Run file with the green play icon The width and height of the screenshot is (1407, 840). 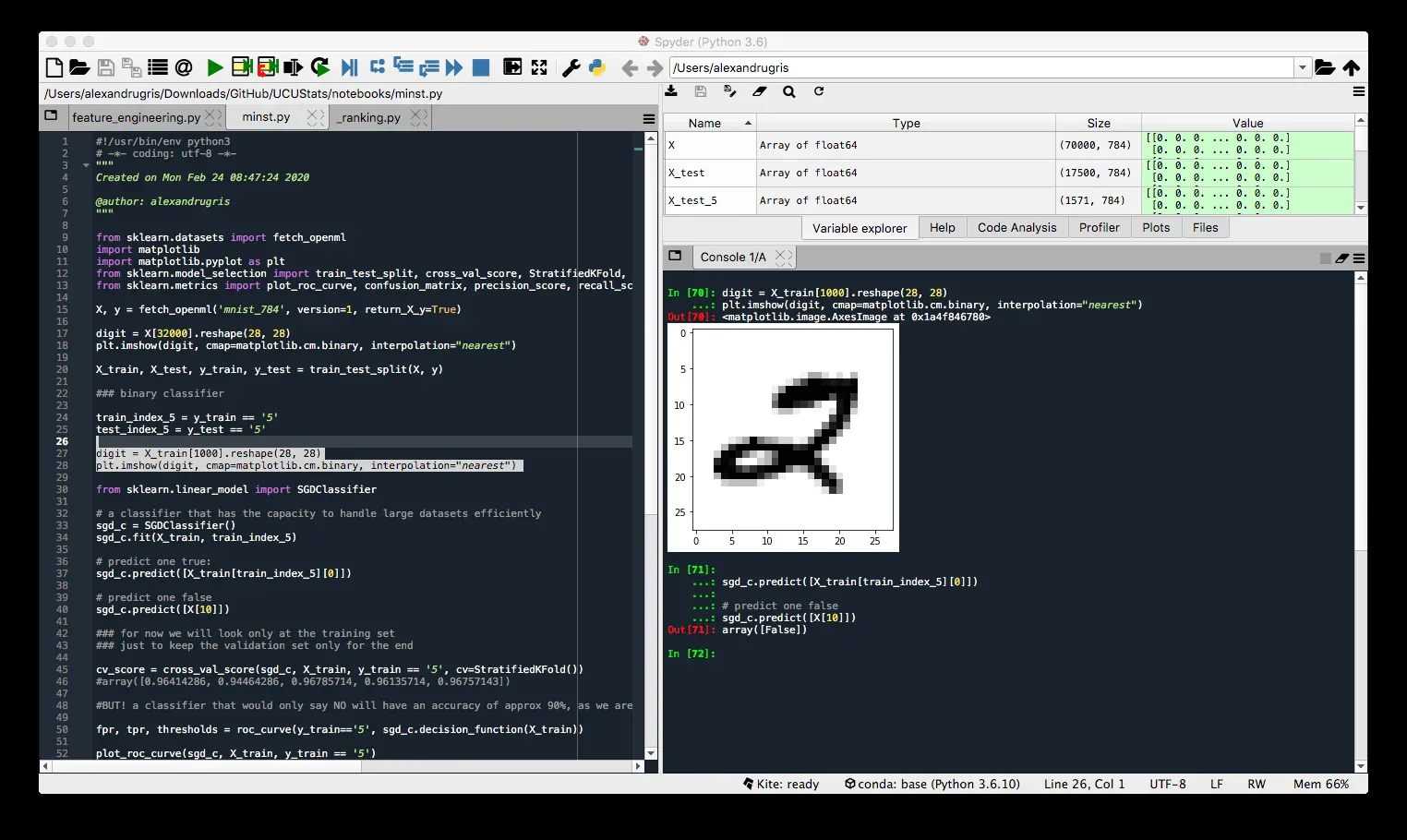[215, 67]
